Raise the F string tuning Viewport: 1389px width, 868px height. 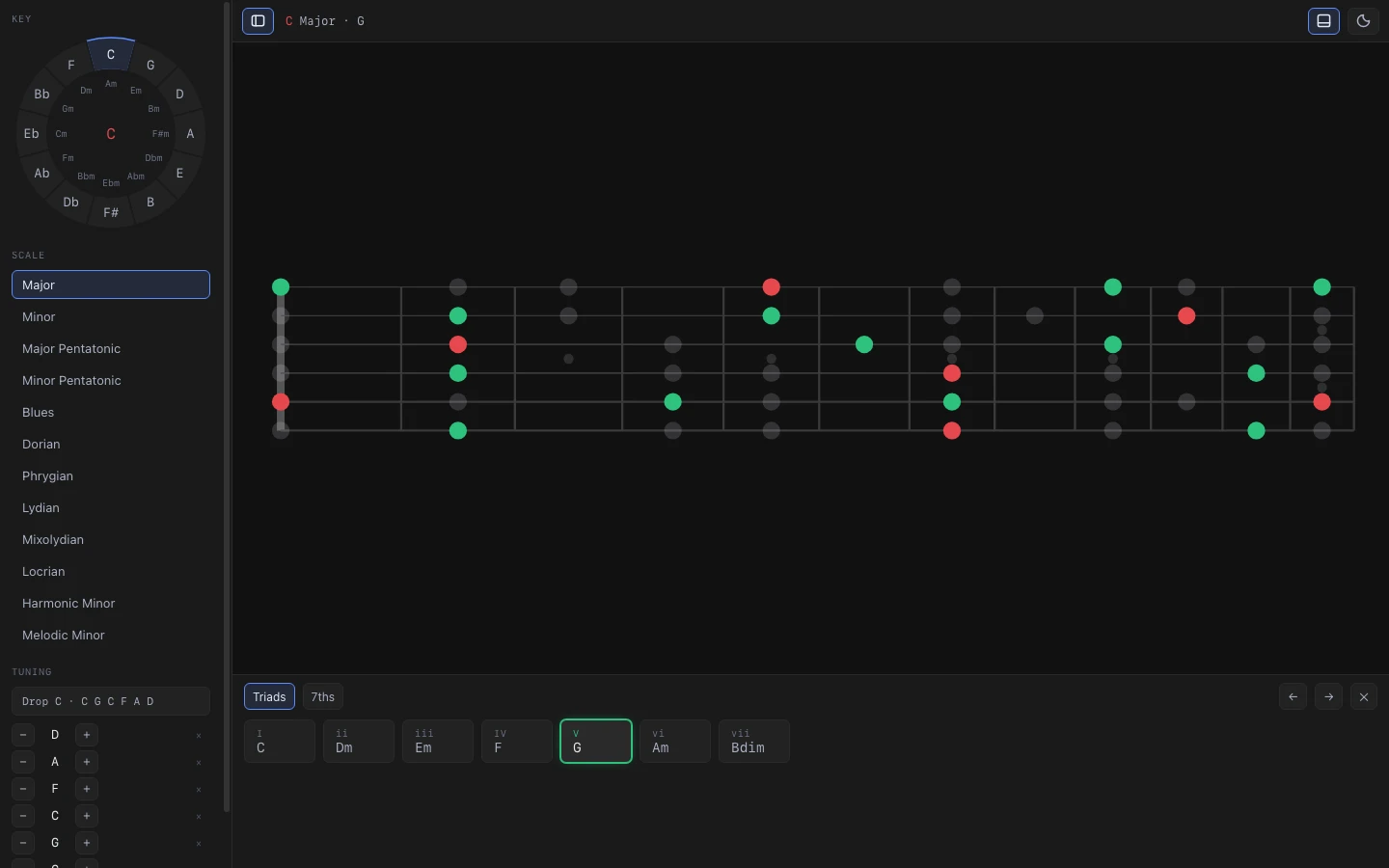coord(87,789)
